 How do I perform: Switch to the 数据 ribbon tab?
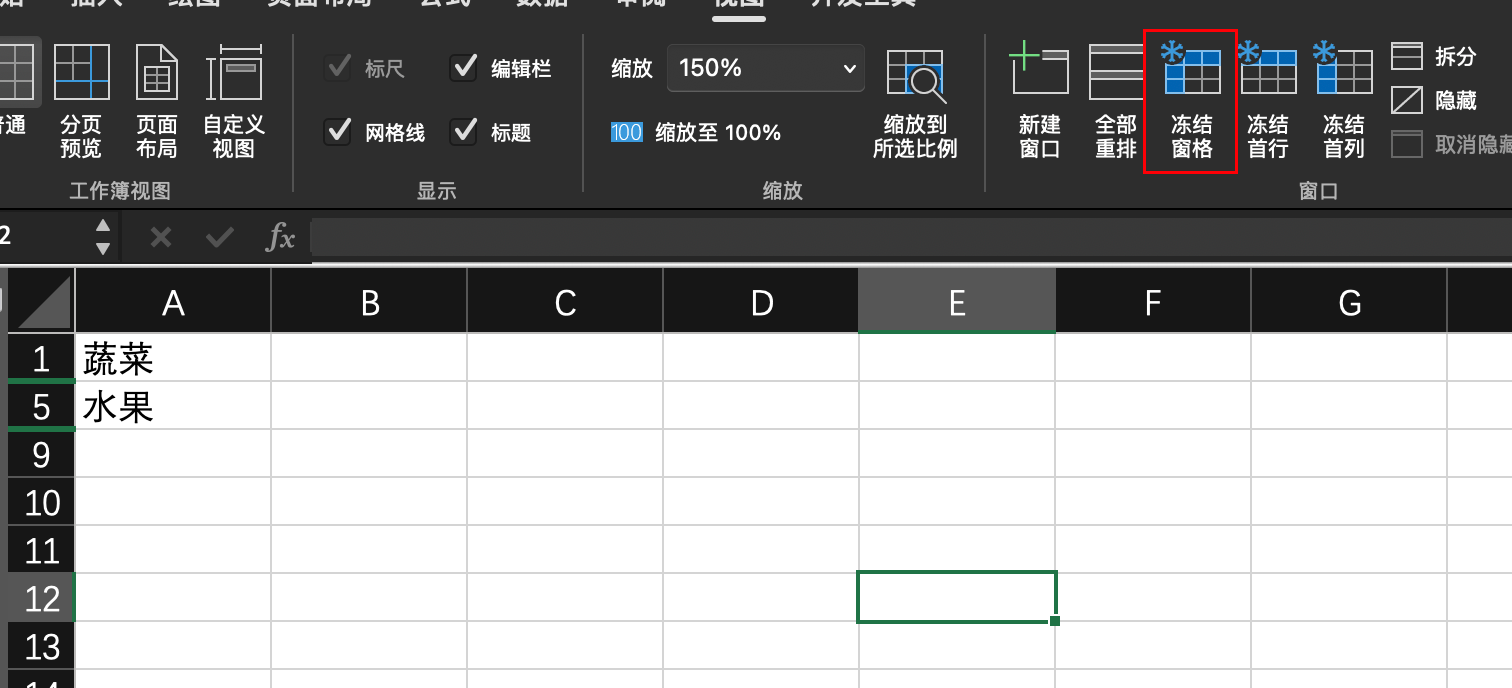coord(541,5)
